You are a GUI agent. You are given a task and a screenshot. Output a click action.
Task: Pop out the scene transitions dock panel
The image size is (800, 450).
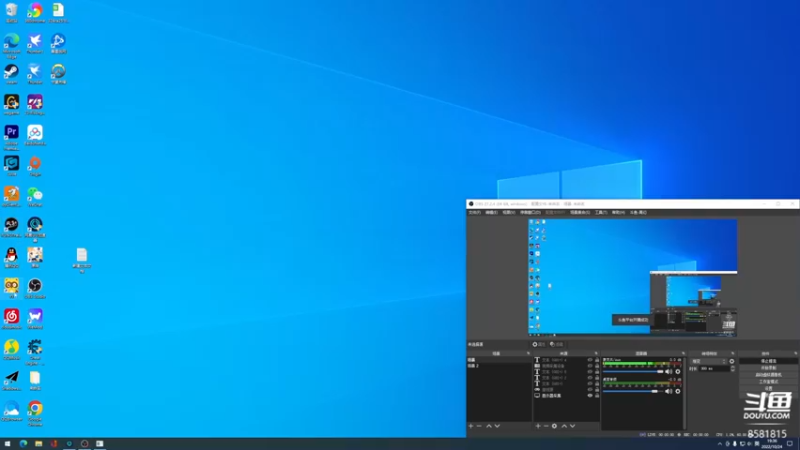[x=733, y=353]
